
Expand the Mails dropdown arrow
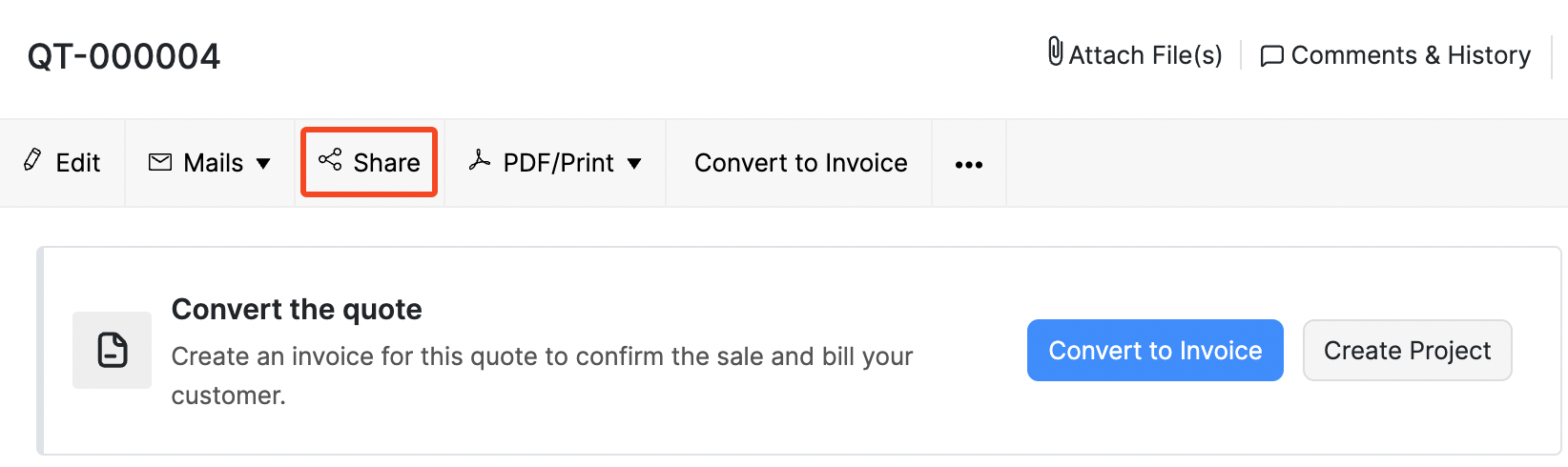click(263, 164)
